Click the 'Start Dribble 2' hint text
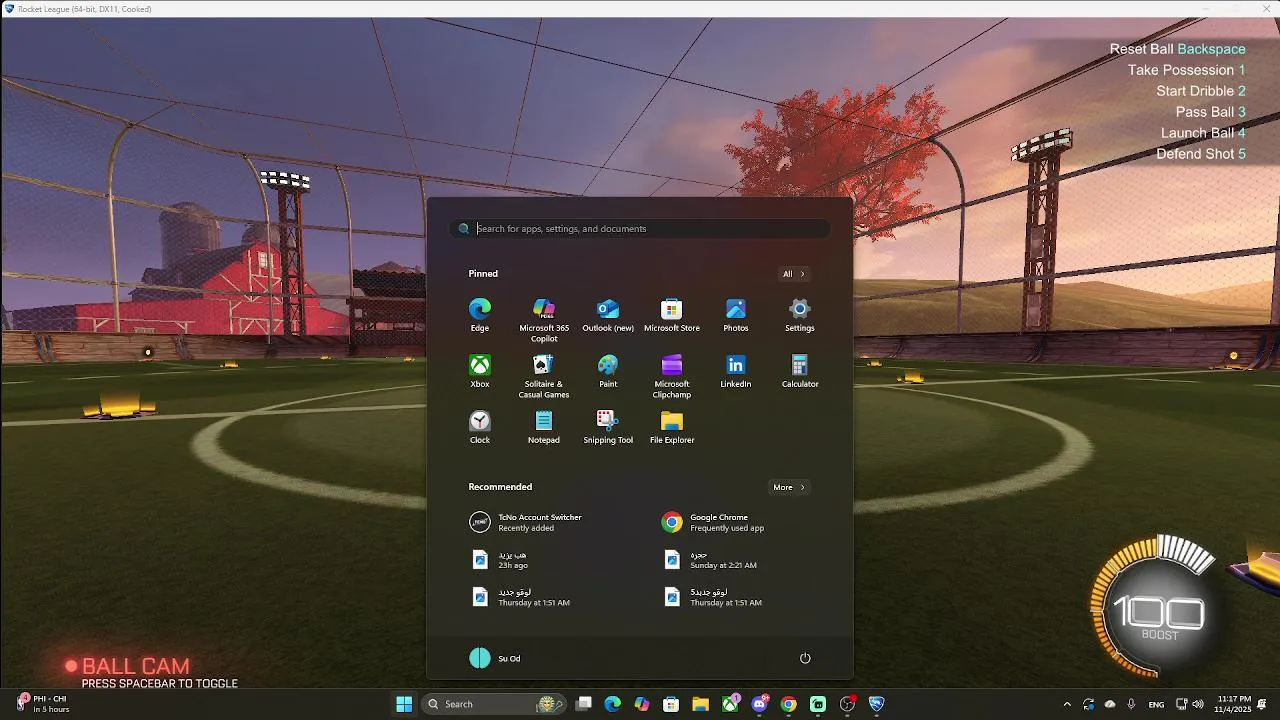The width and height of the screenshot is (1280, 720). [1201, 91]
